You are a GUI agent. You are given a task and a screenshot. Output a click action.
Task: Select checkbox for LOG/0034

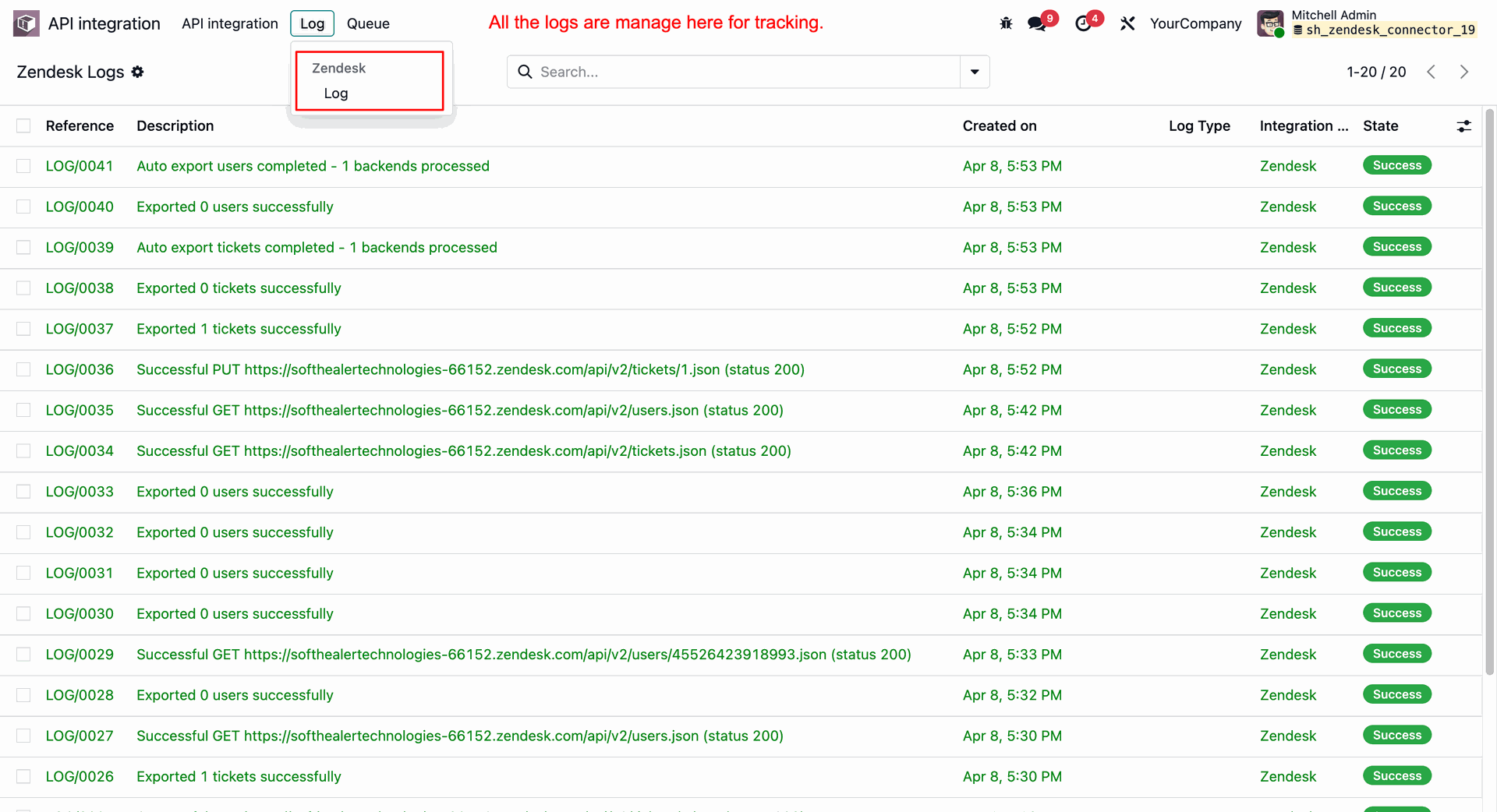coord(23,451)
